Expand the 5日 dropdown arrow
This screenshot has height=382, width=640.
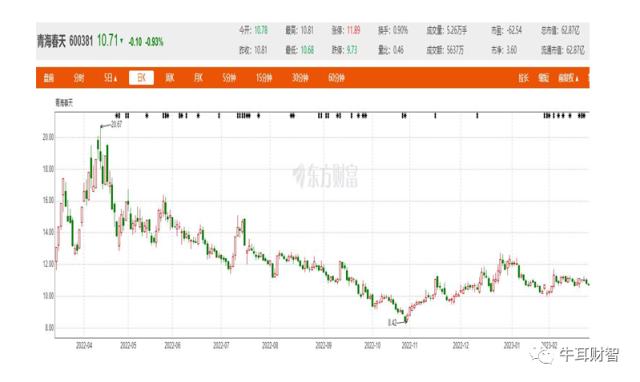pyautogui.click(x=116, y=78)
